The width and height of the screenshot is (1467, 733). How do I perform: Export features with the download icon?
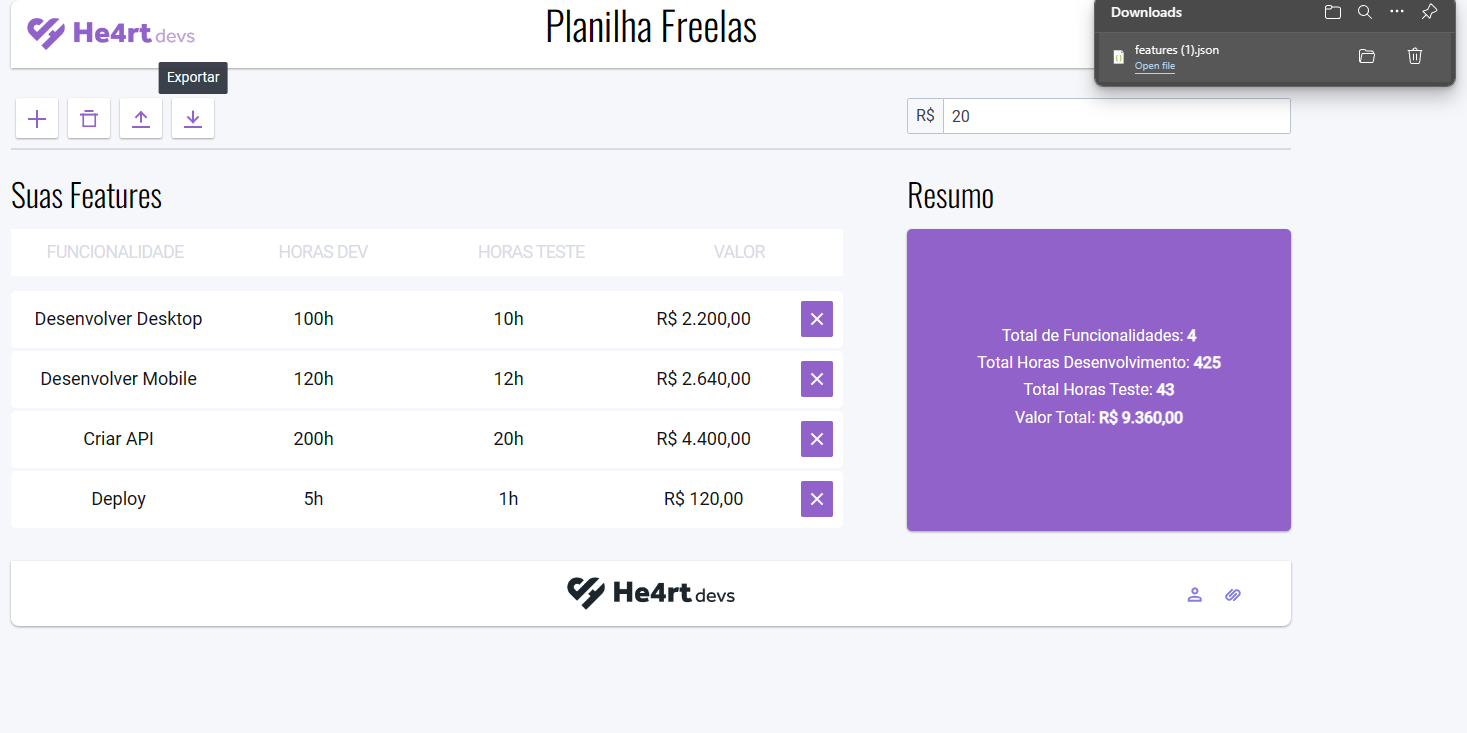(193, 118)
